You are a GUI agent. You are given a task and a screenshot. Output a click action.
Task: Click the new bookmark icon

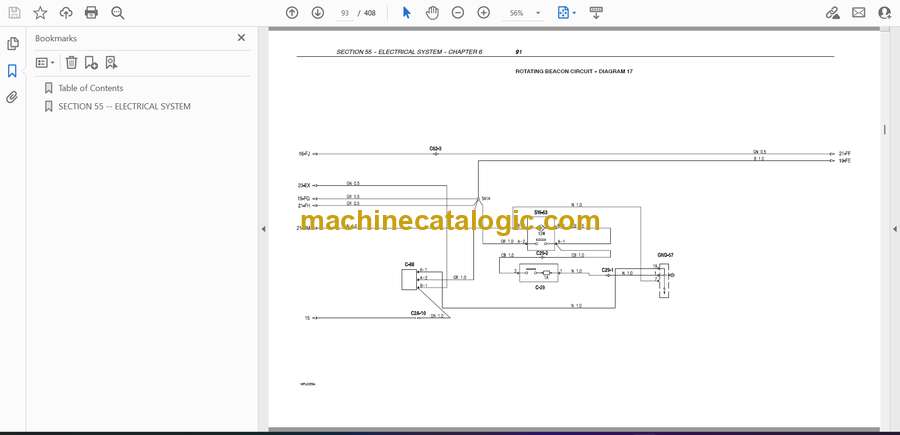(91, 63)
